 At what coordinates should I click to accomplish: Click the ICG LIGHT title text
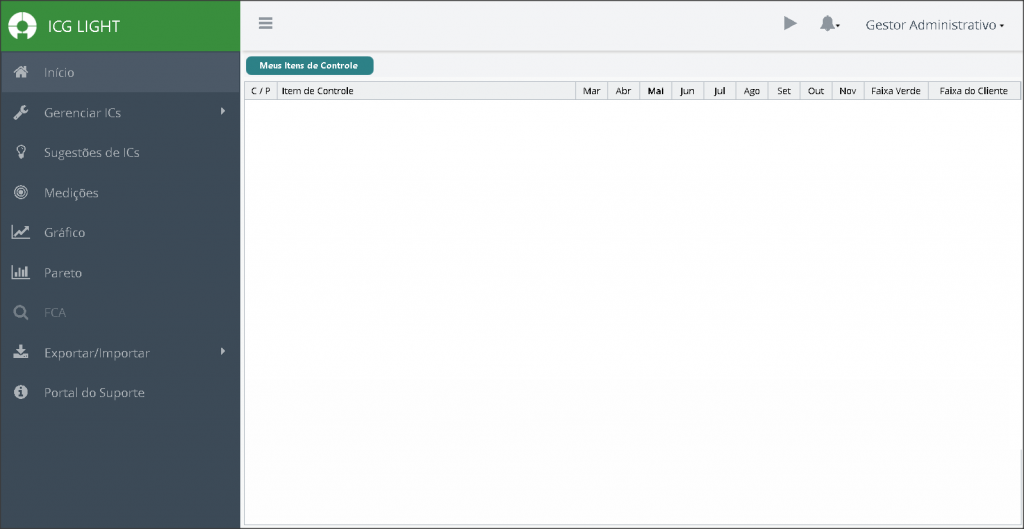coord(84,26)
